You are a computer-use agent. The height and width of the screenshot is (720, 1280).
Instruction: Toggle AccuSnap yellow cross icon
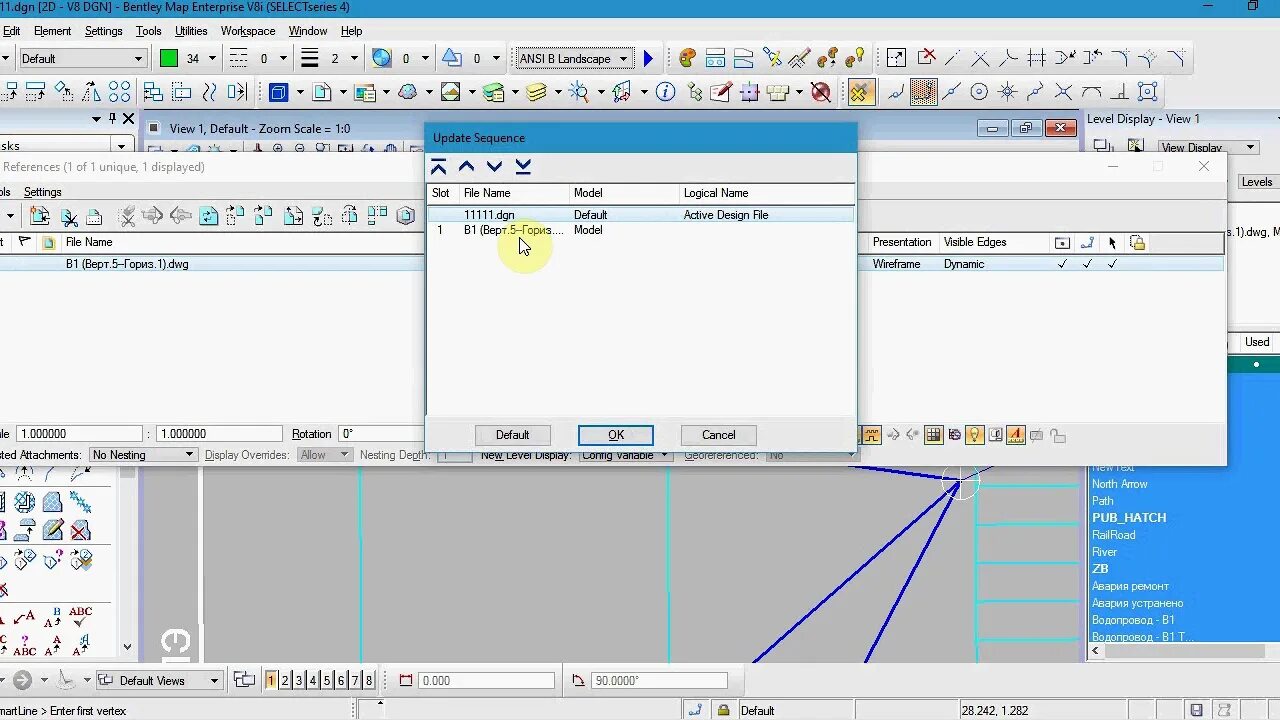point(859,92)
